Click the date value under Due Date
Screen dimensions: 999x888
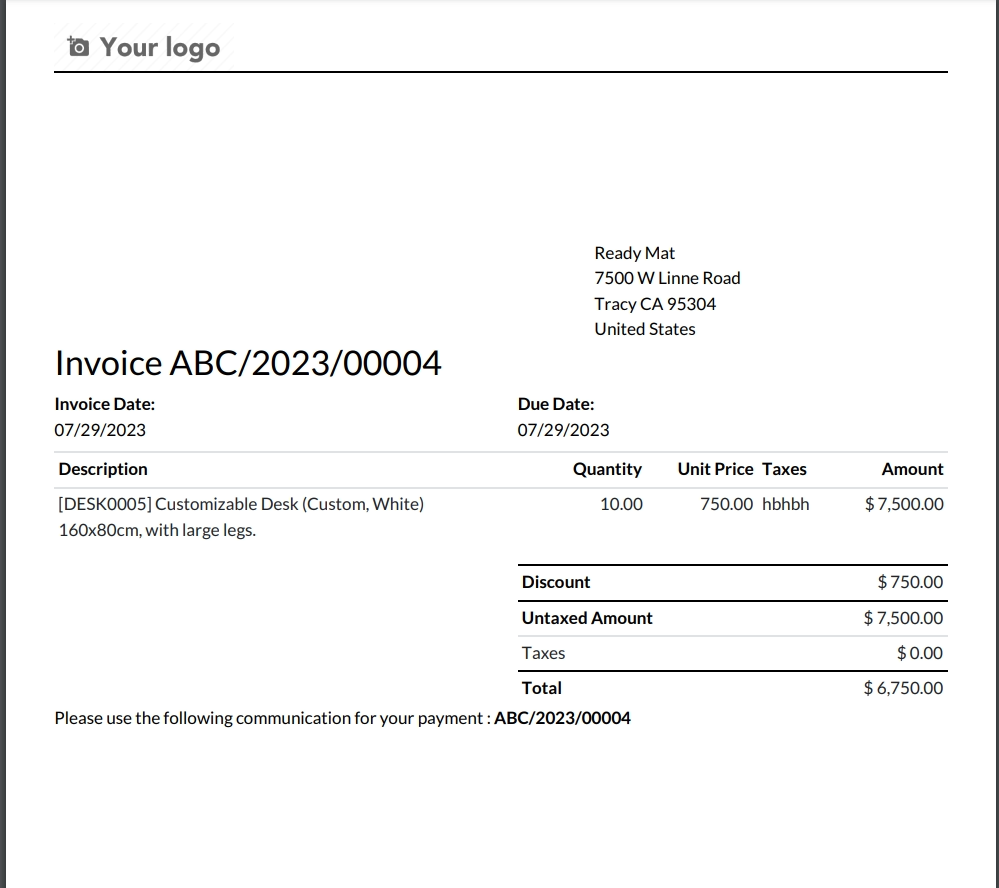[563, 430]
